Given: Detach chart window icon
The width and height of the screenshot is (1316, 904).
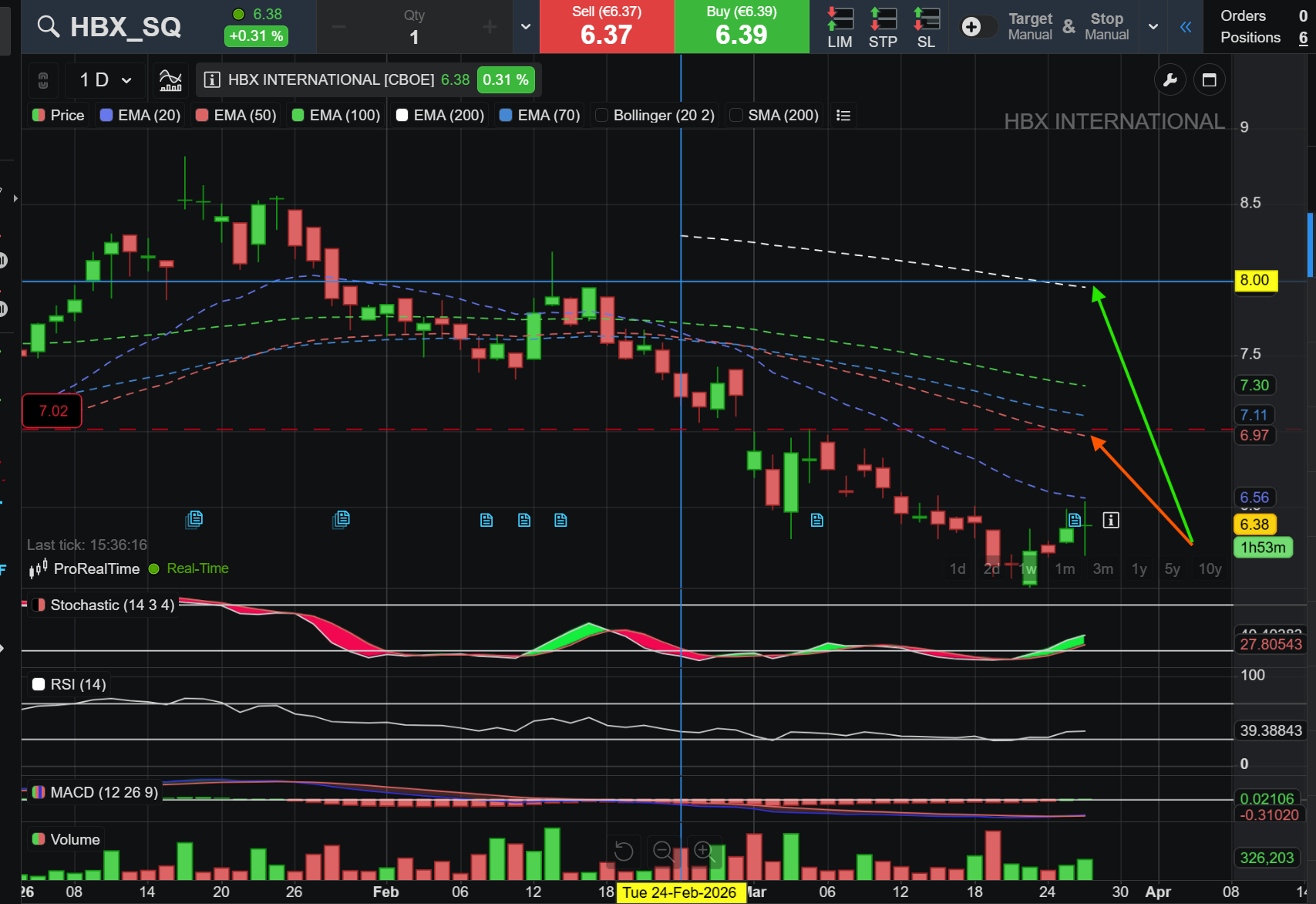Looking at the screenshot, I should point(1210,80).
